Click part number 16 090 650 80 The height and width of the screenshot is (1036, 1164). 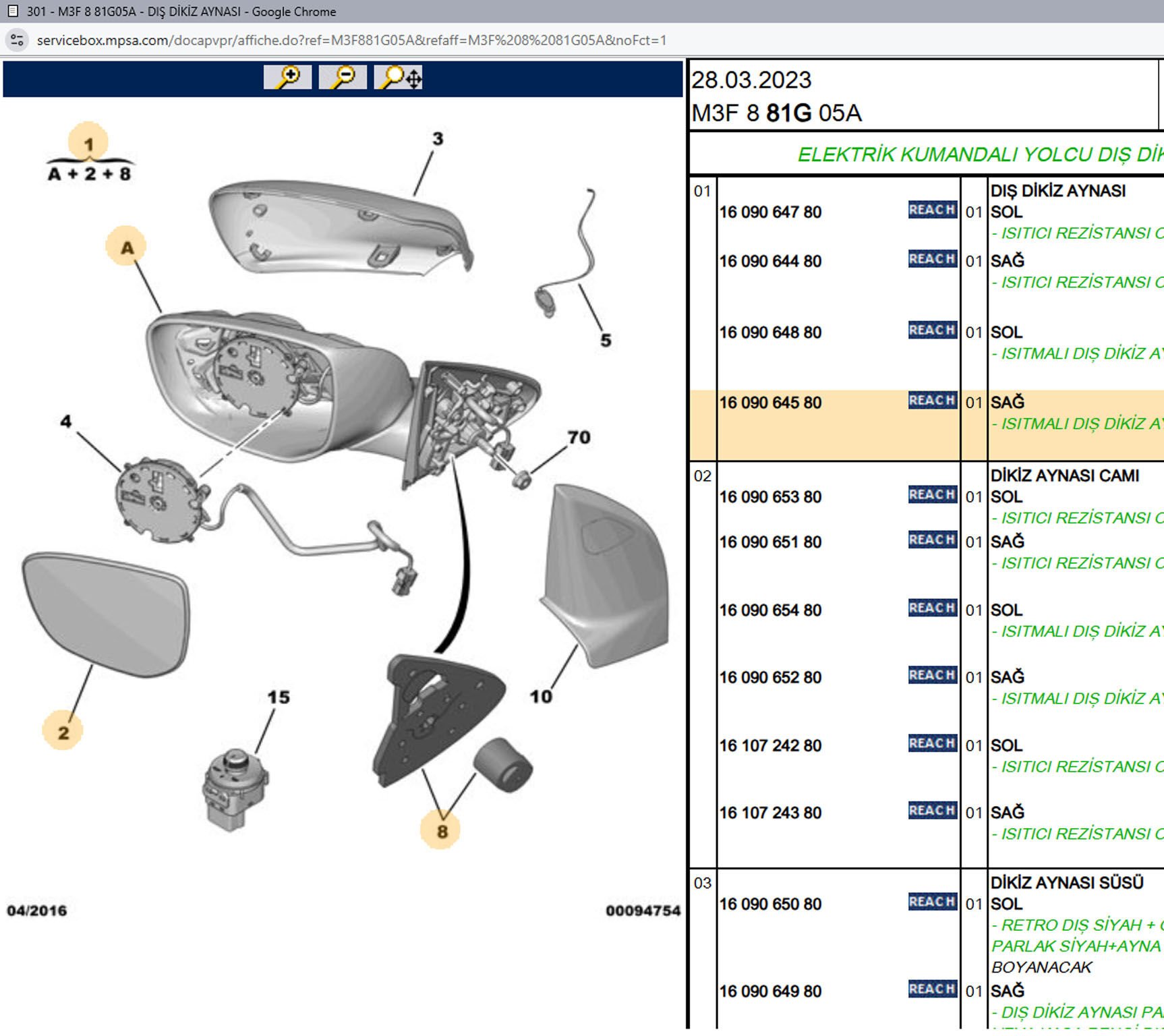click(770, 904)
